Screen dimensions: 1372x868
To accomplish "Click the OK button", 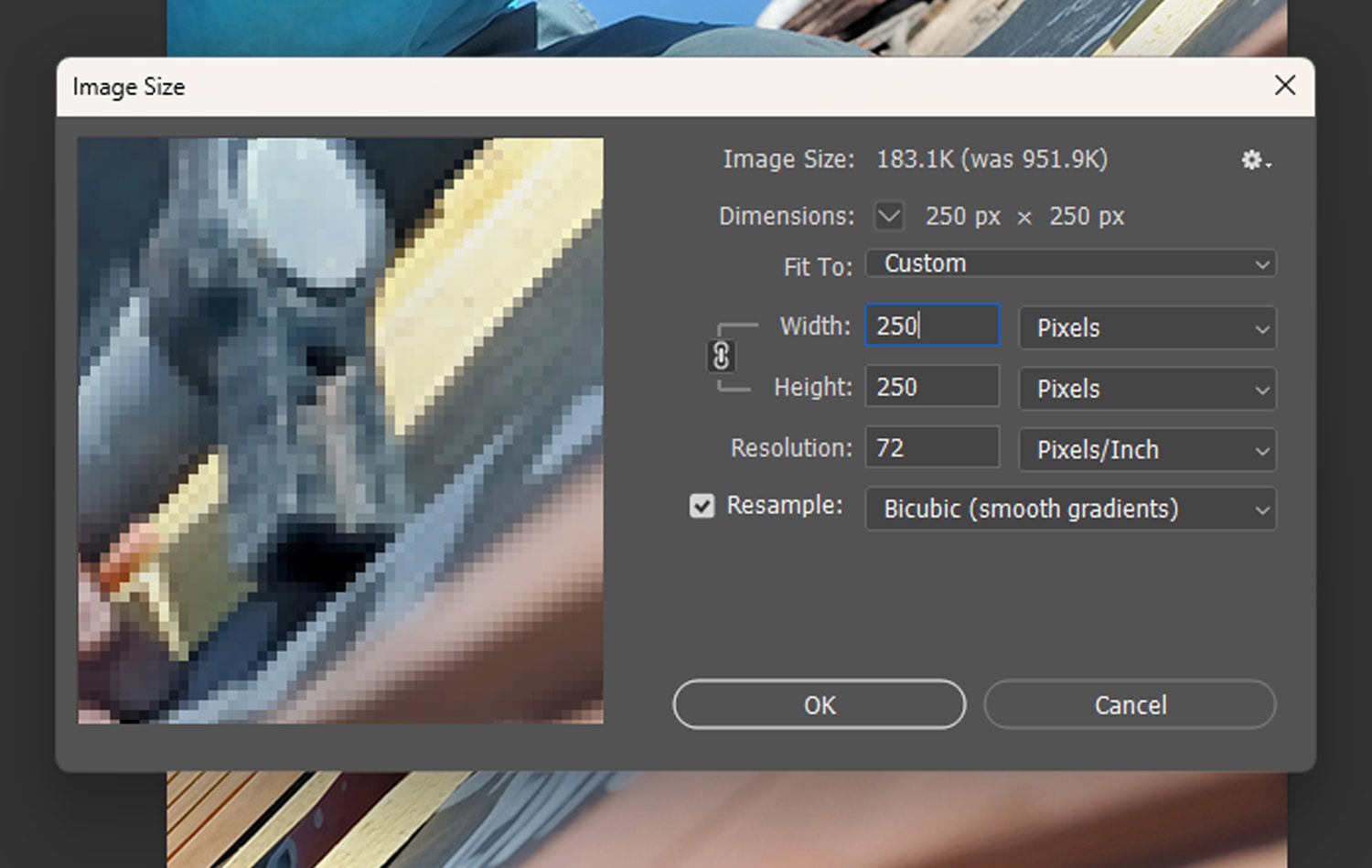I will coord(819,705).
